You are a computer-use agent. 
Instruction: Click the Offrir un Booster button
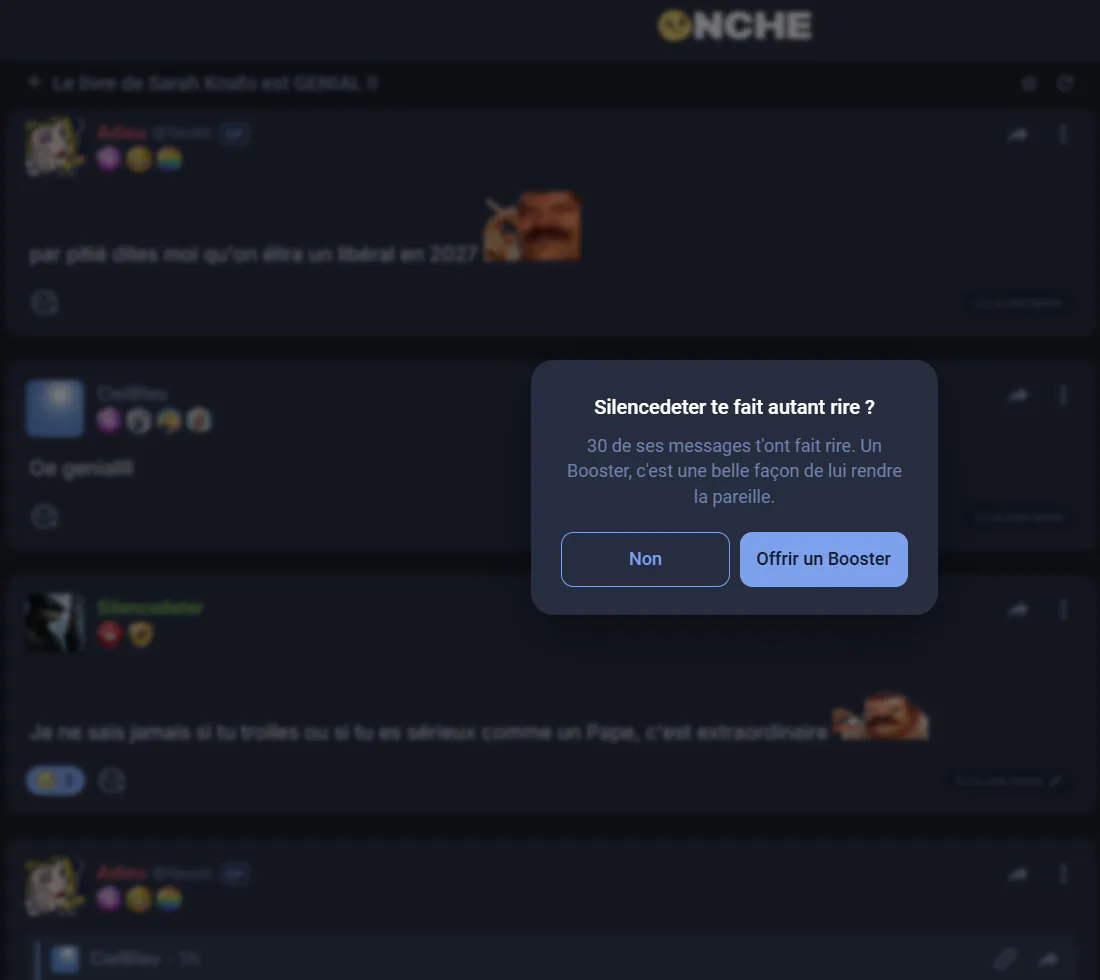pyautogui.click(x=824, y=559)
